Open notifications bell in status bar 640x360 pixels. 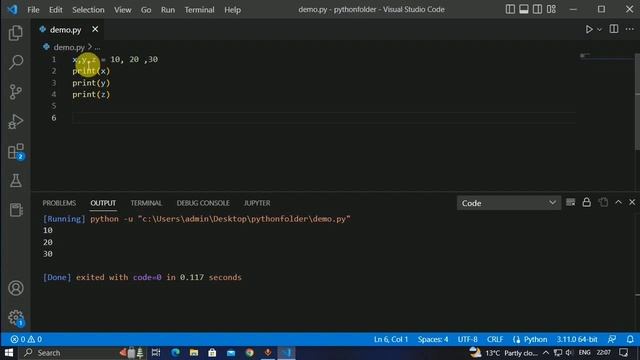(630, 339)
